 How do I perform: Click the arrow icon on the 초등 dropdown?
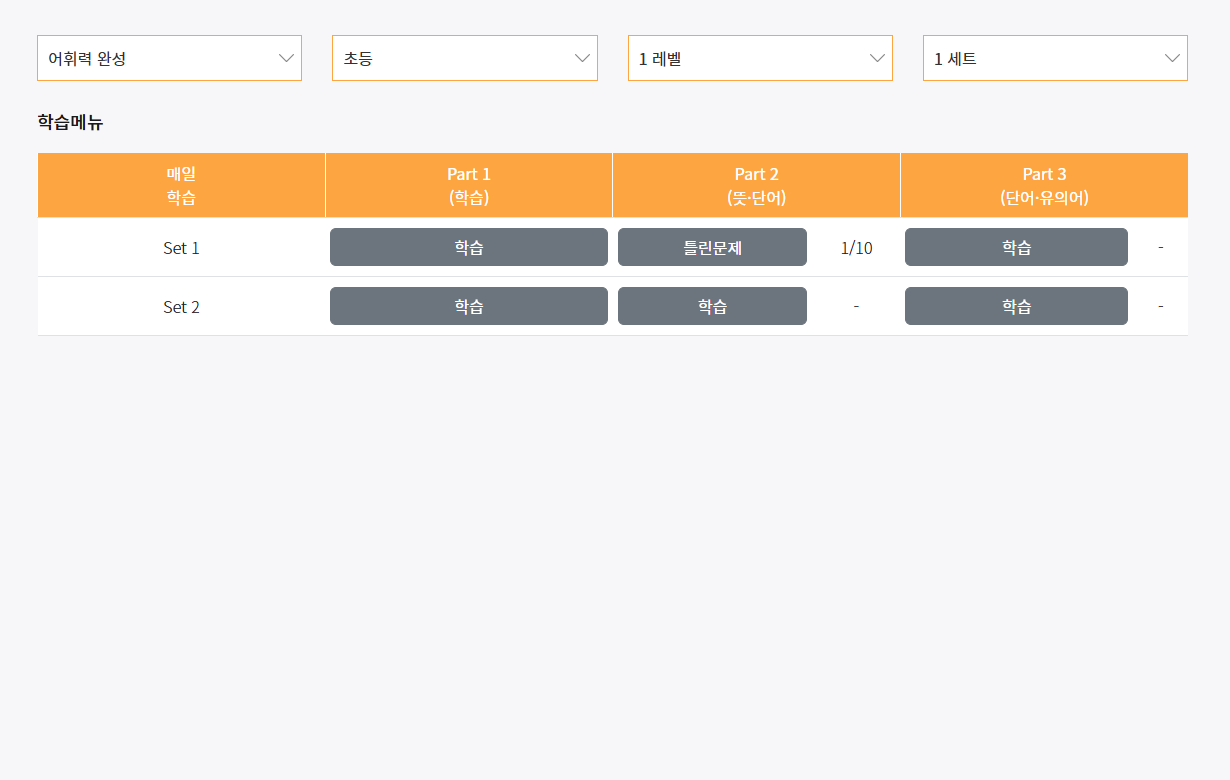[x=582, y=58]
